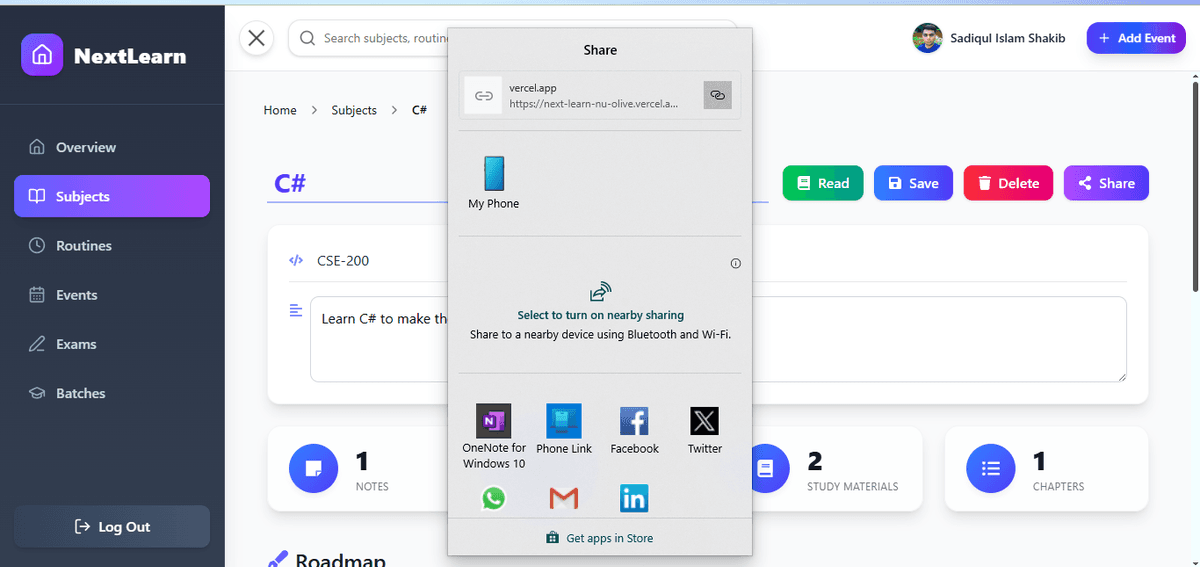Viewport: 1200px width, 567px height.
Task: Share using Phone Link app
Action: click(564, 429)
